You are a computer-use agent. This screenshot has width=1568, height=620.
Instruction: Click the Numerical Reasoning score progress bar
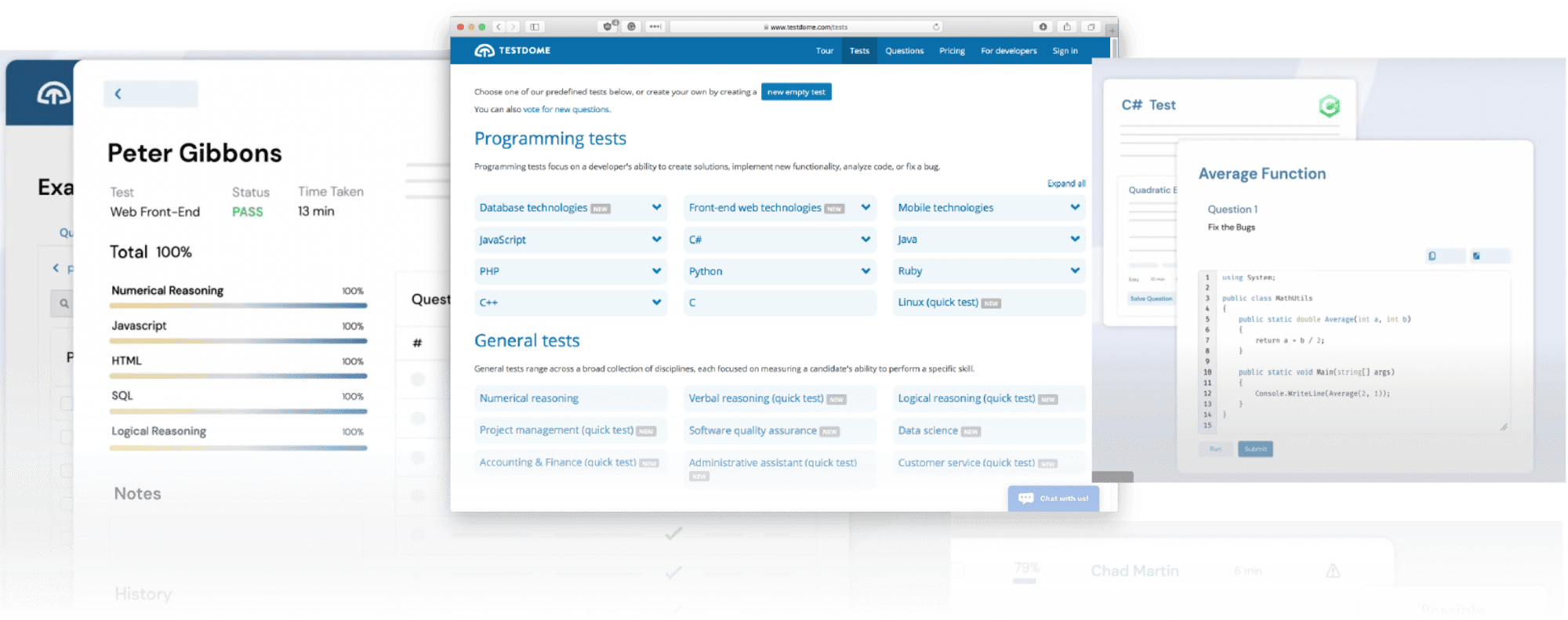point(238,306)
